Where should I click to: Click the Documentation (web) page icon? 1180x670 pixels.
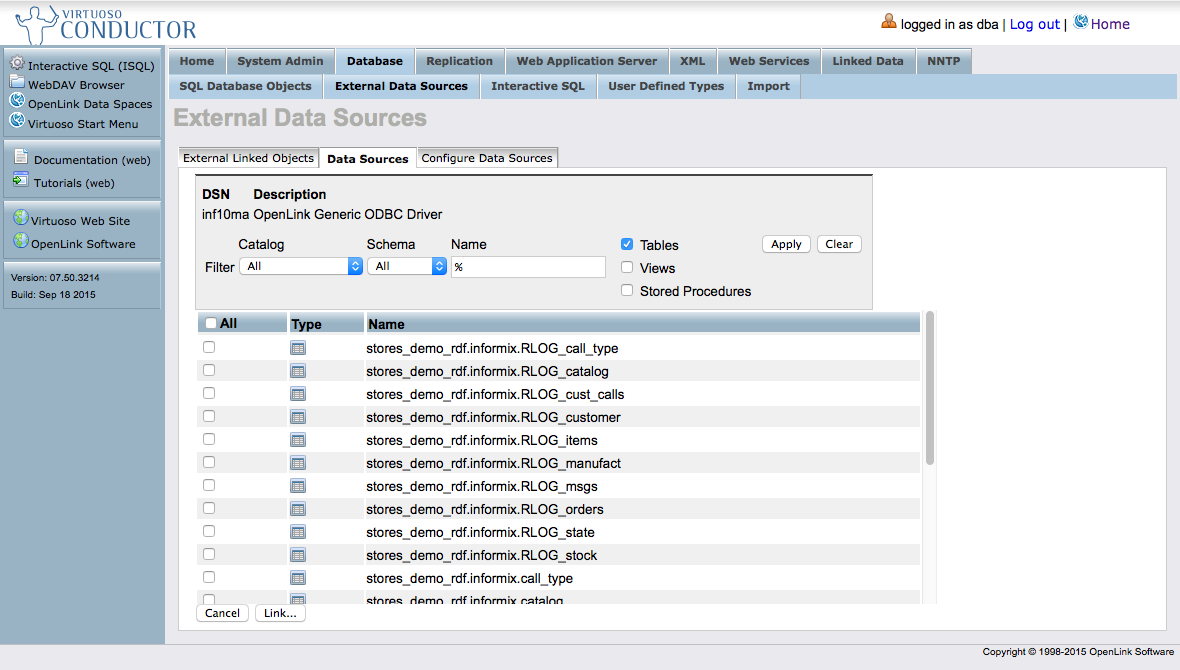pyautogui.click(x=21, y=157)
